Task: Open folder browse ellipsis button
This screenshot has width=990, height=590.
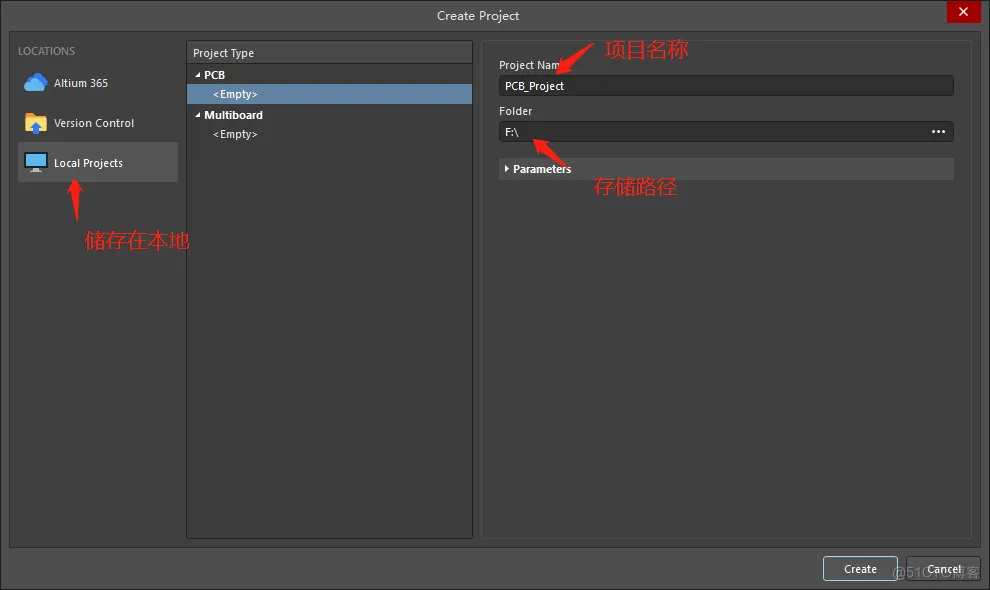Action: pyautogui.click(x=938, y=131)
